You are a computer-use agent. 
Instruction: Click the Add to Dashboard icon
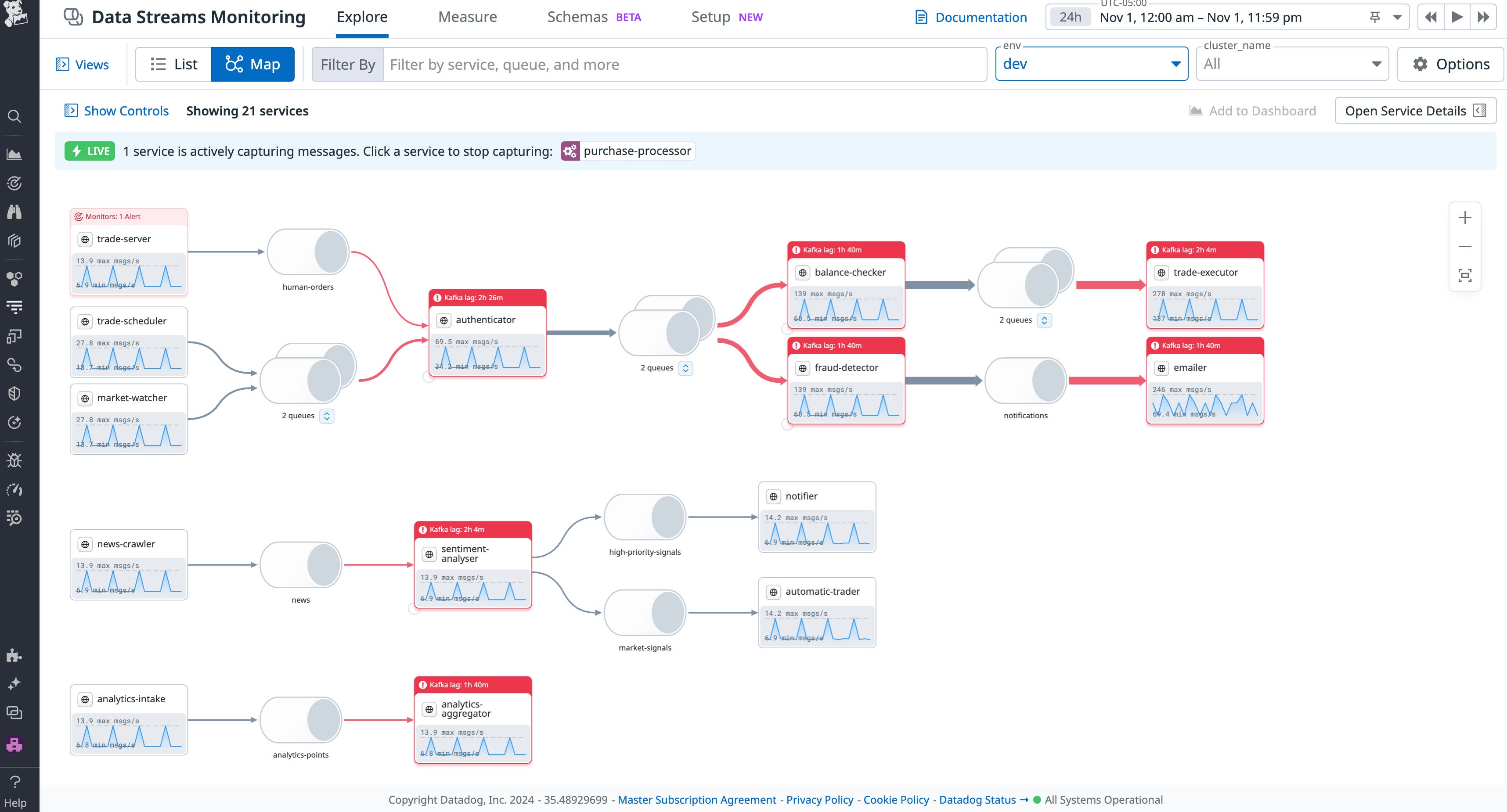[x=1196, y=110]
